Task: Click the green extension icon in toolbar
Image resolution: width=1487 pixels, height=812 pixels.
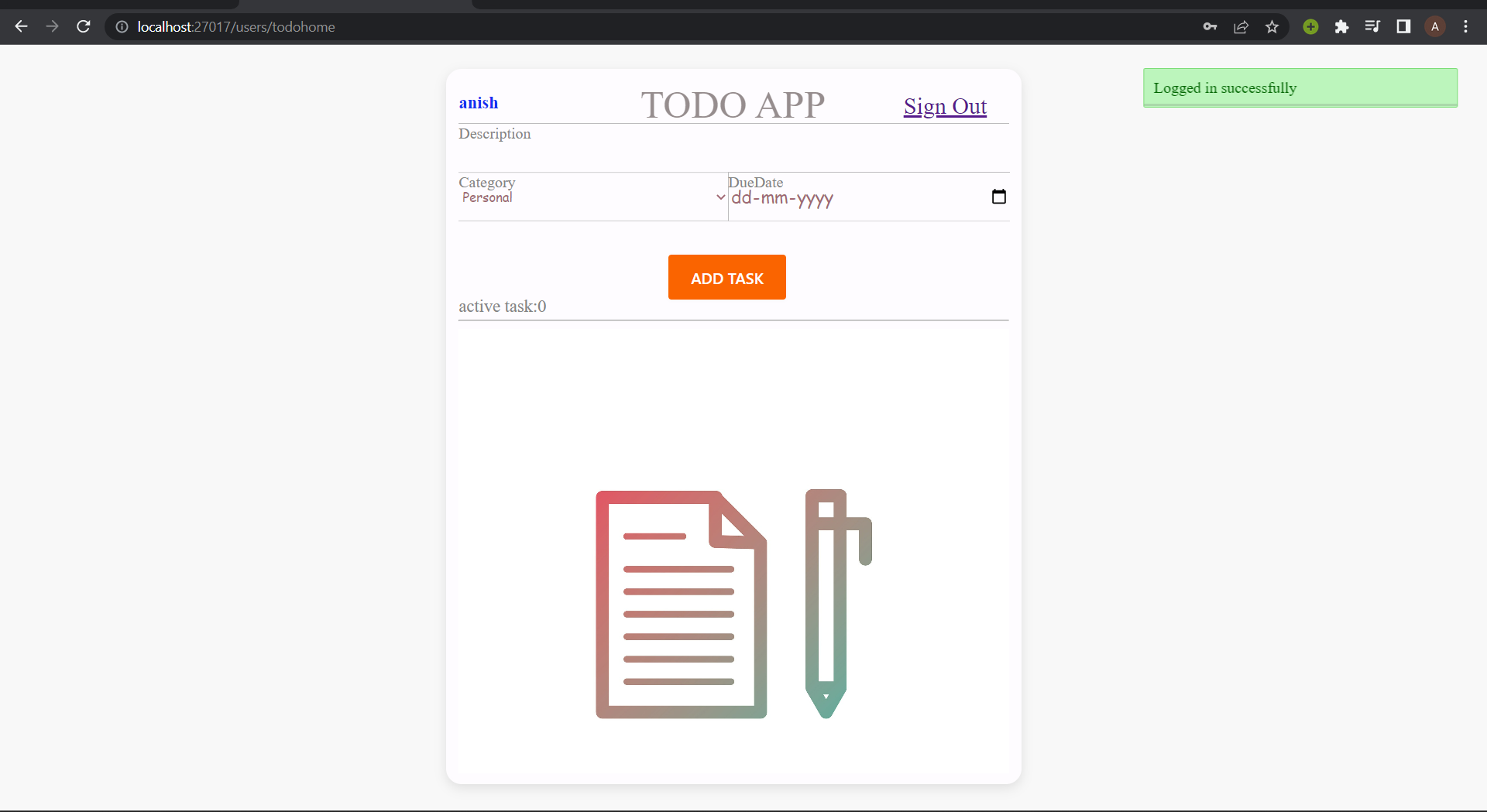Action: coord(1310,26)
